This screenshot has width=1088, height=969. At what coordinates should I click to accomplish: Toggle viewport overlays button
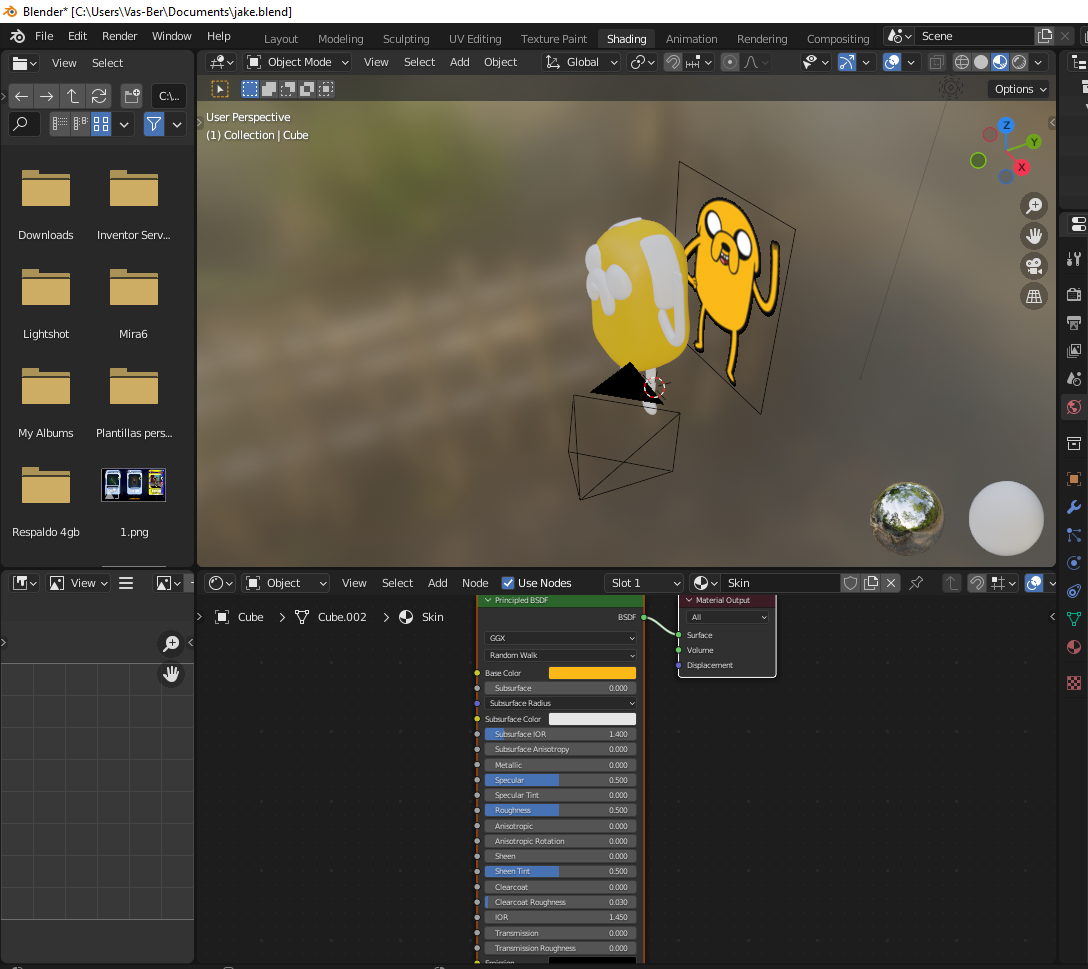click(892, 62)
